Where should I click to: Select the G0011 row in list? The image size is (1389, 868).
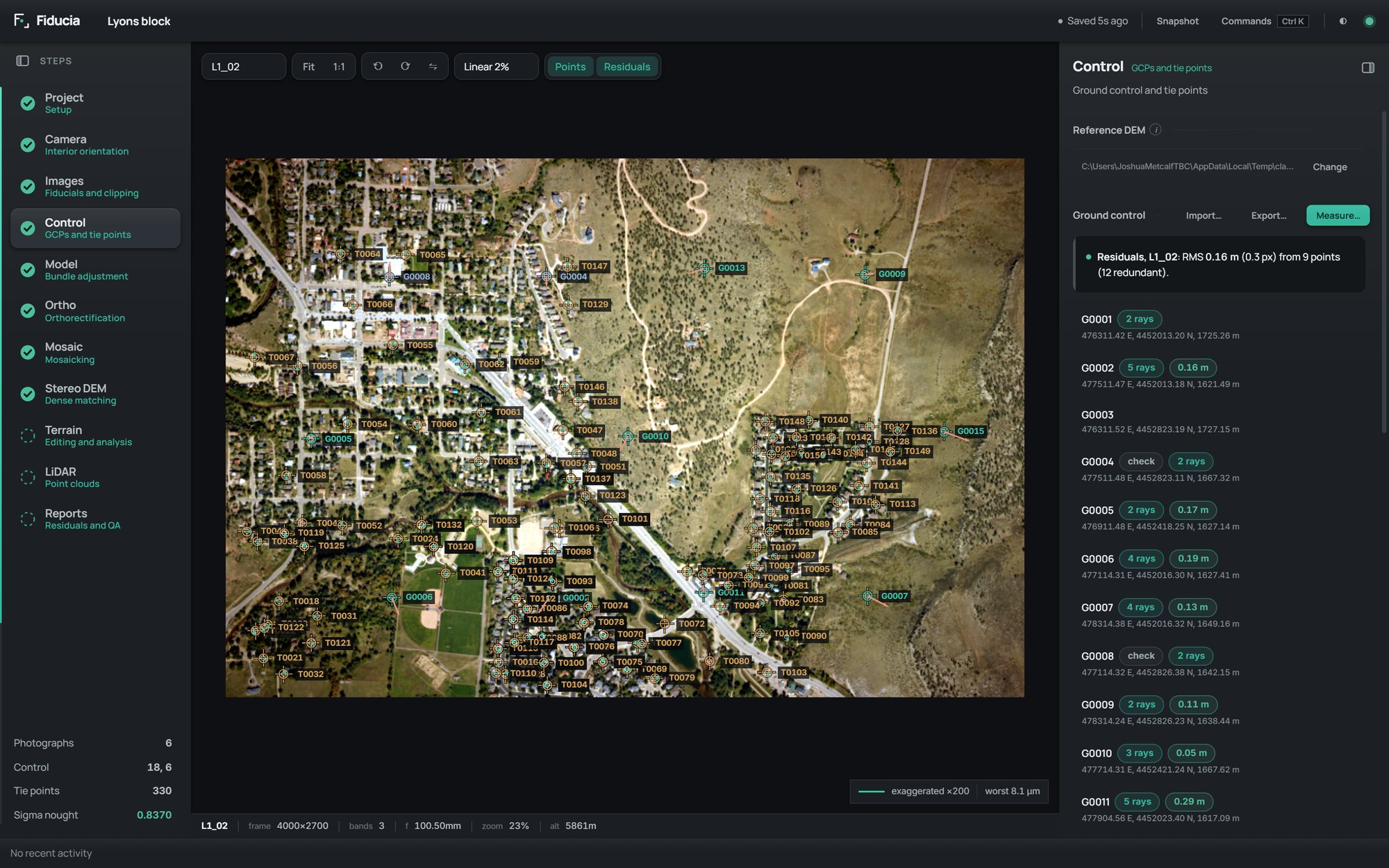1220,809
